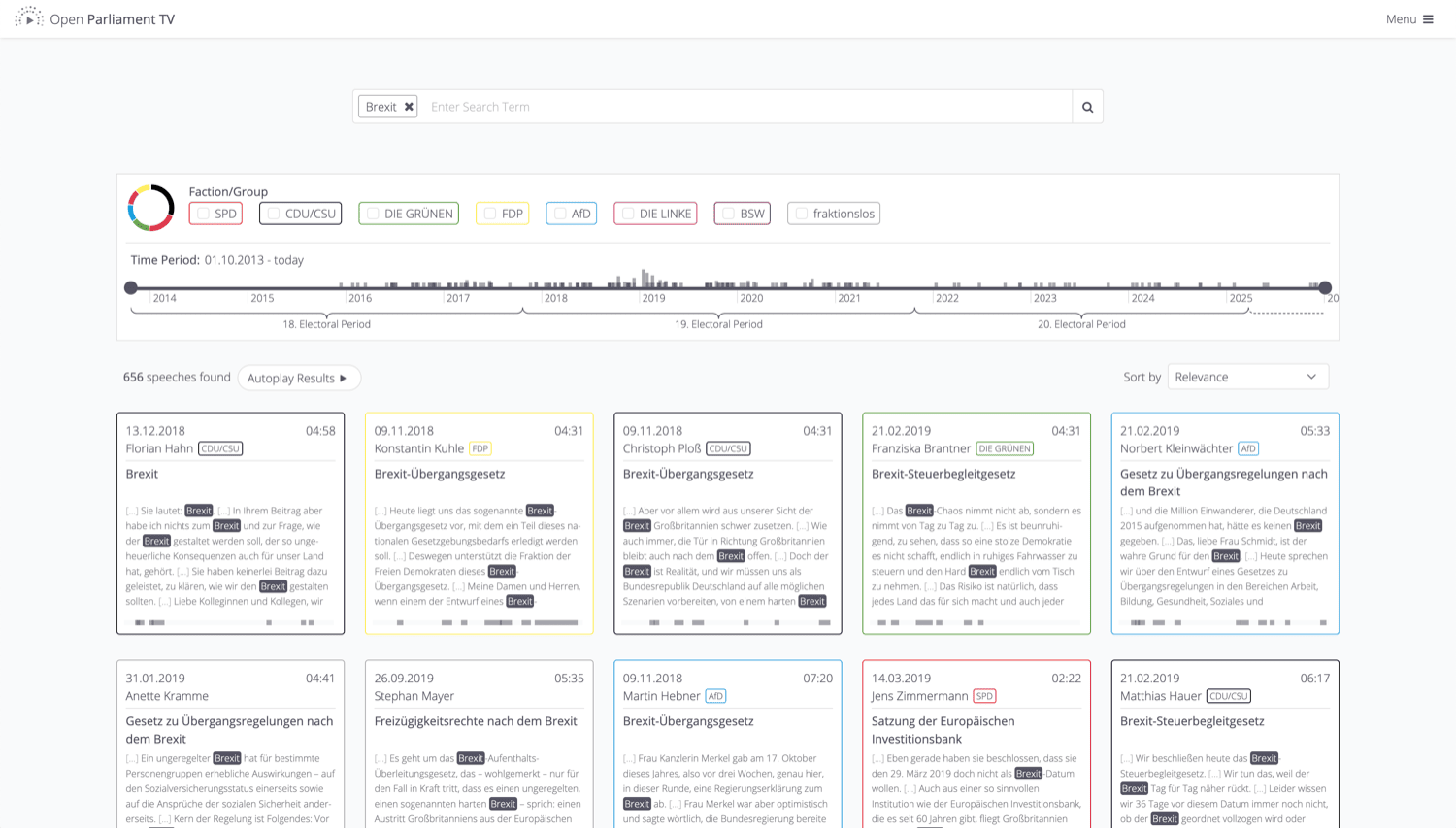Click the timeline start slider handle
1456x828 pixels.
pyautogui.click(x=131, y=287)
